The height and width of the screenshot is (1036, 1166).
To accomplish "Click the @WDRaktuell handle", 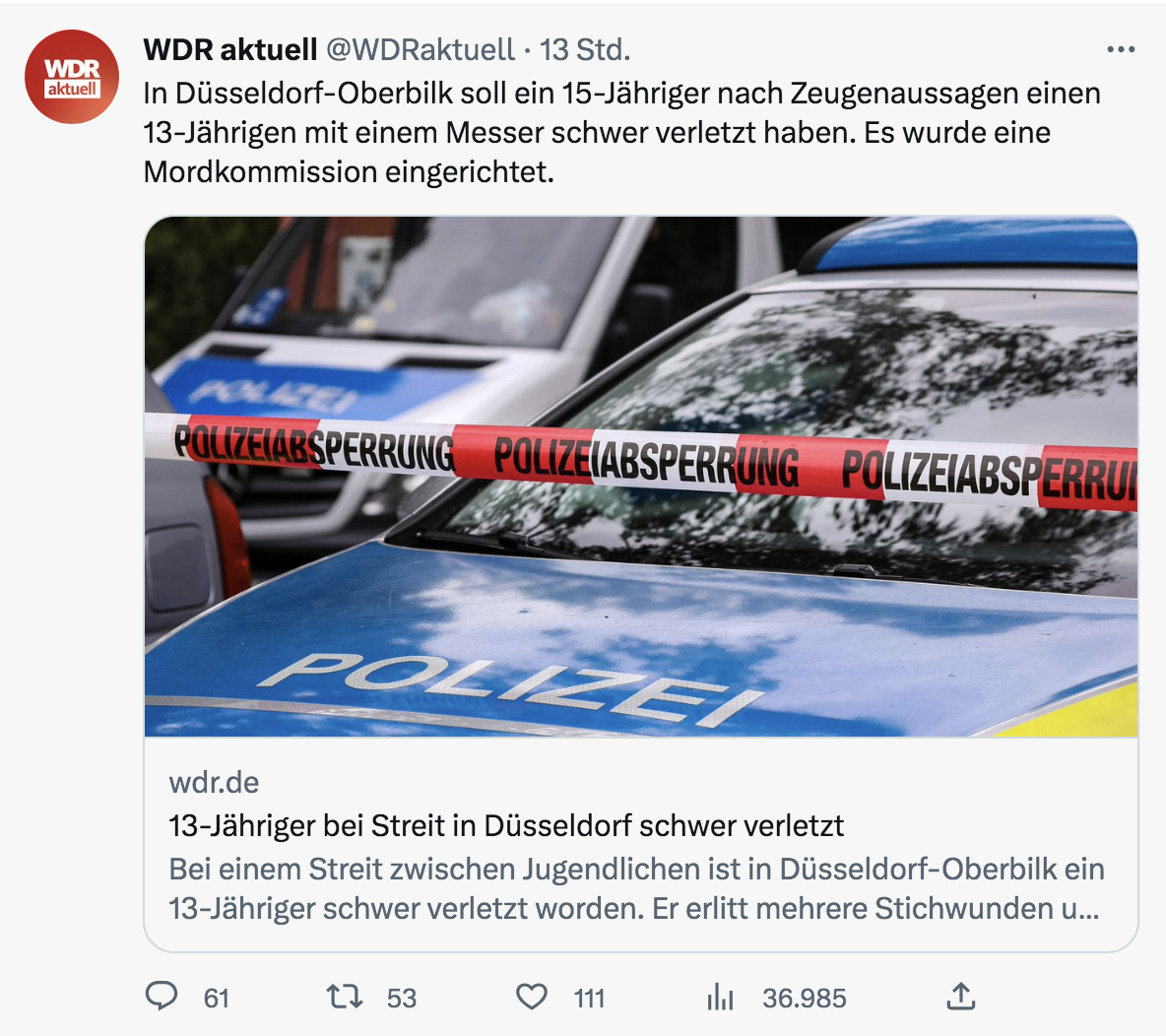I will tap(421, 50).
